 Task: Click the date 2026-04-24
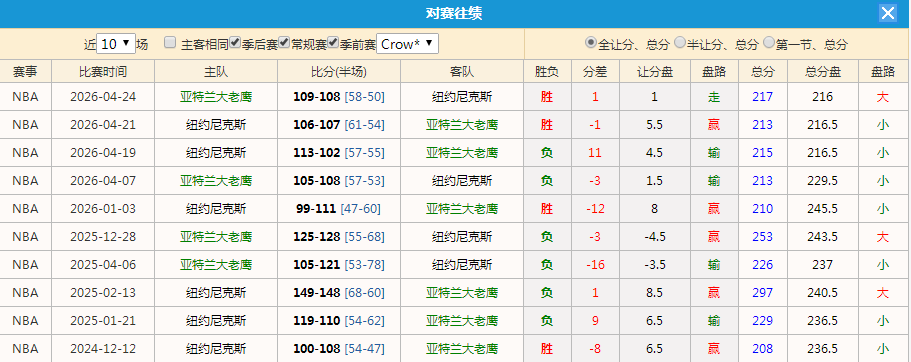(x=103, y=97)
